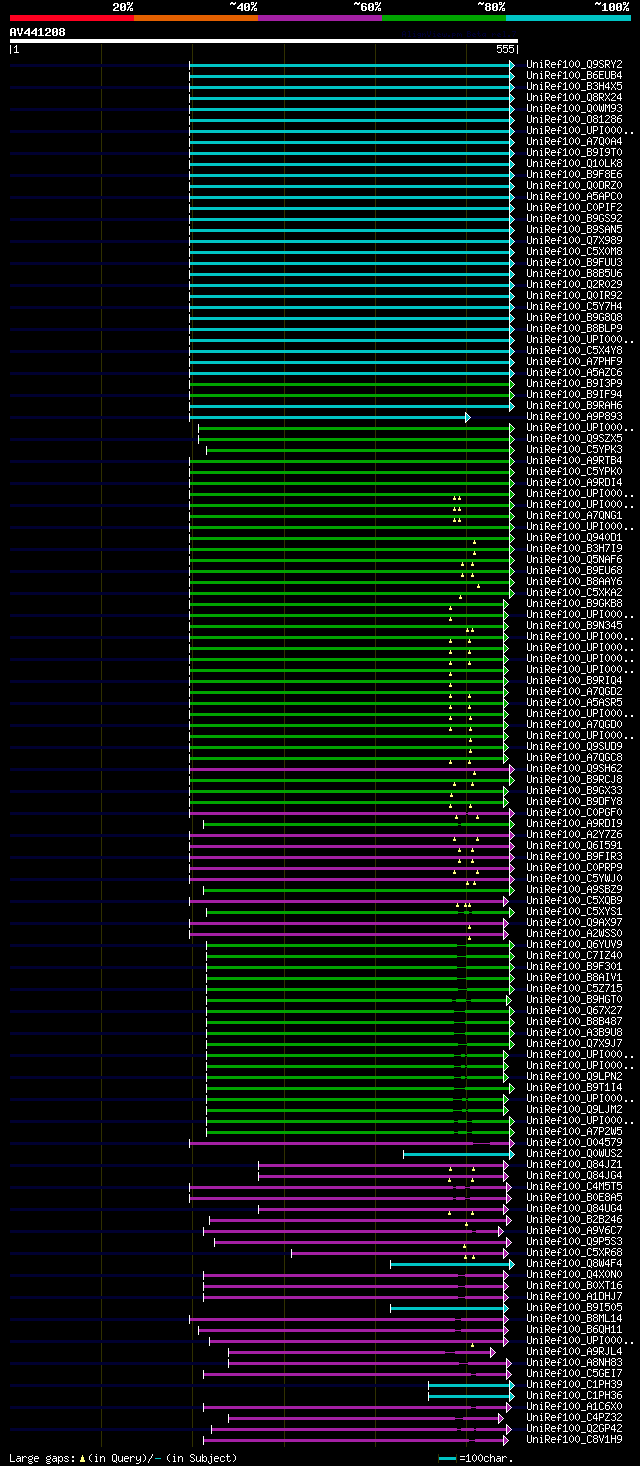Open hit UniRef100_B3H4X5
Image resolution: width=640 pixels, height=1466 pixels.
574,86
